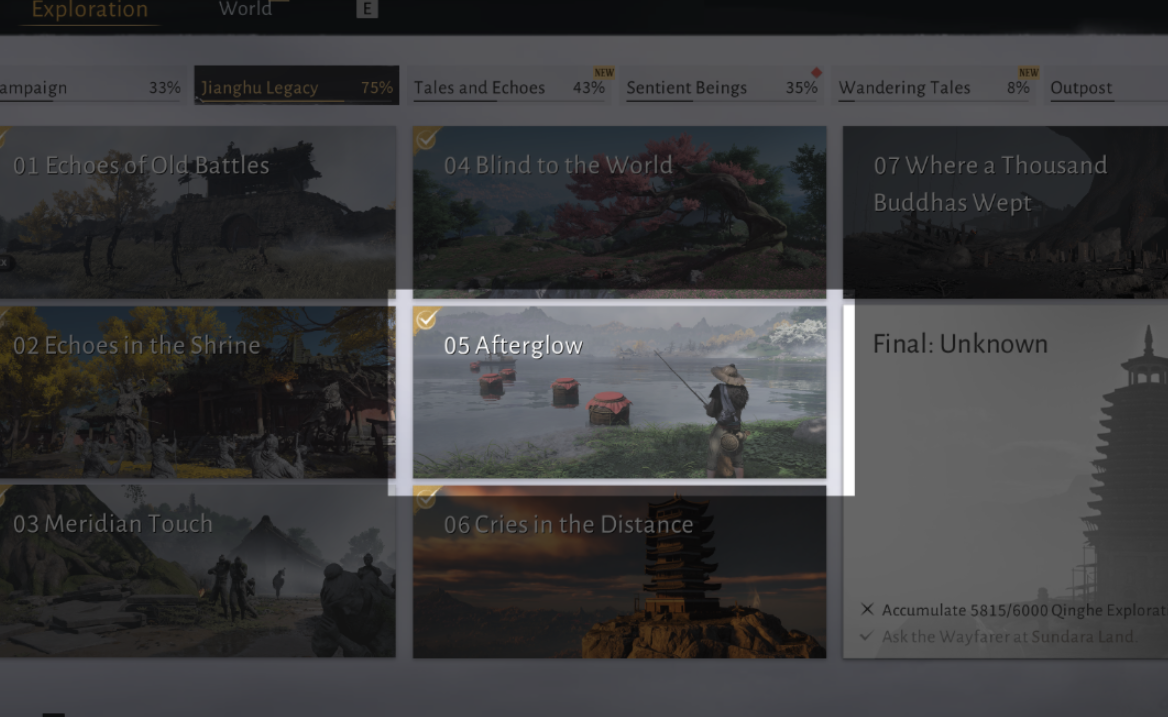
Task: Click the 75% value on Jianghu Legacy
Action: click(376, 87)
